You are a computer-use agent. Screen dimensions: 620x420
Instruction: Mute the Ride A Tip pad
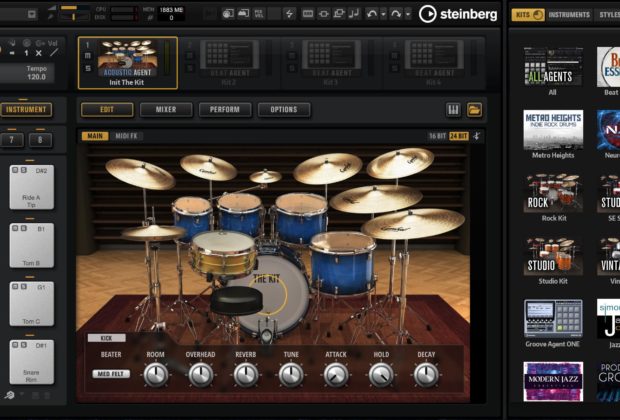15,170
